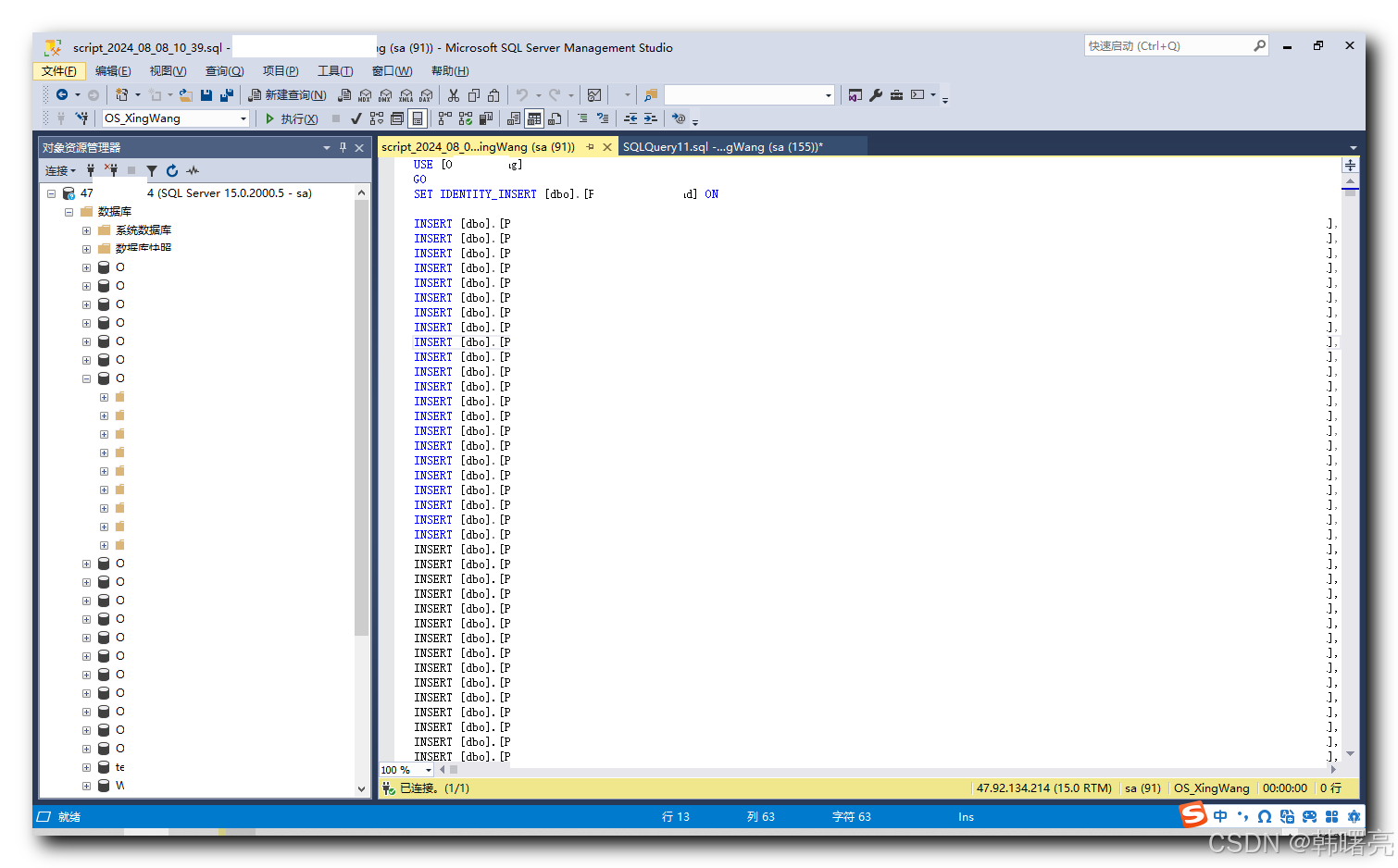This screenshot has height=868, width=1398.
Task: Click the save all icon
Action: tap(226, 94)
